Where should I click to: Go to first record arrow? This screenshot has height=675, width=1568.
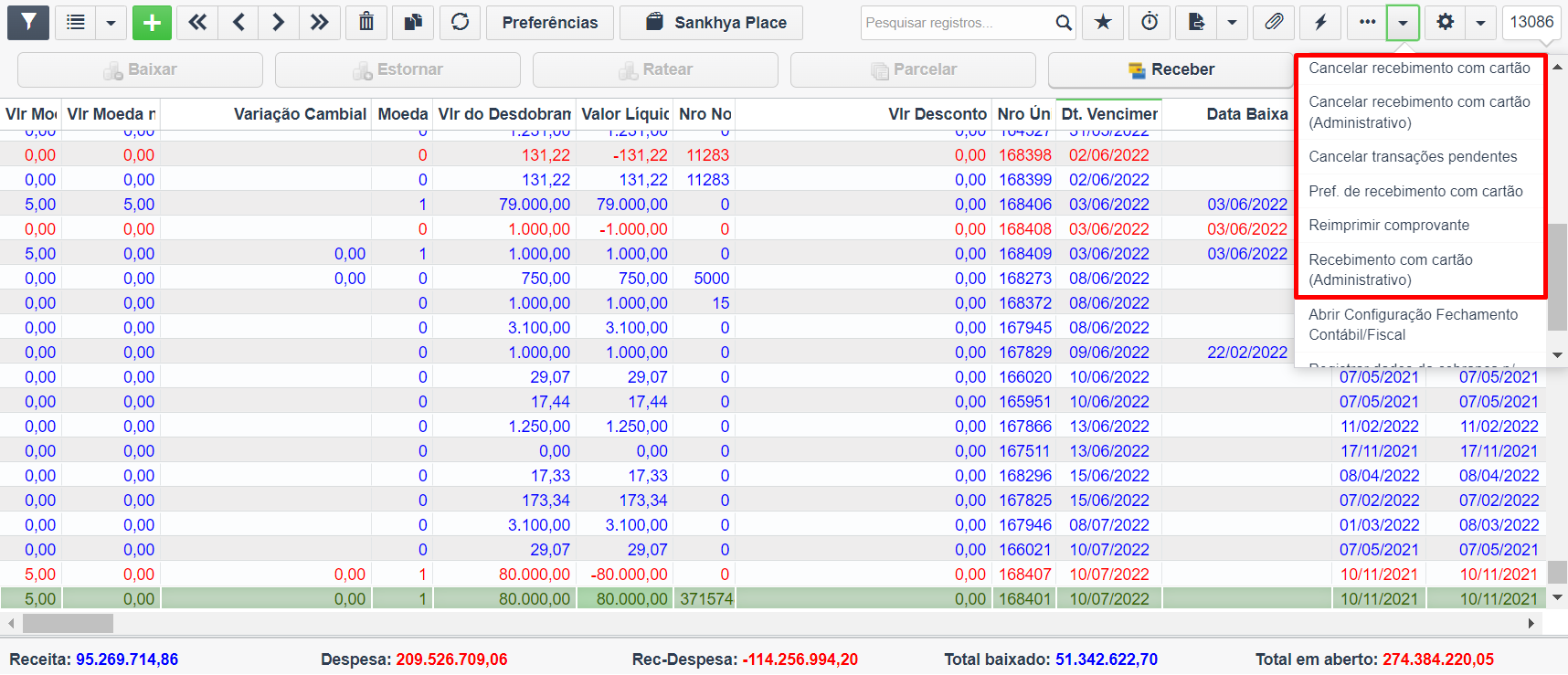(x=197, y=23)
